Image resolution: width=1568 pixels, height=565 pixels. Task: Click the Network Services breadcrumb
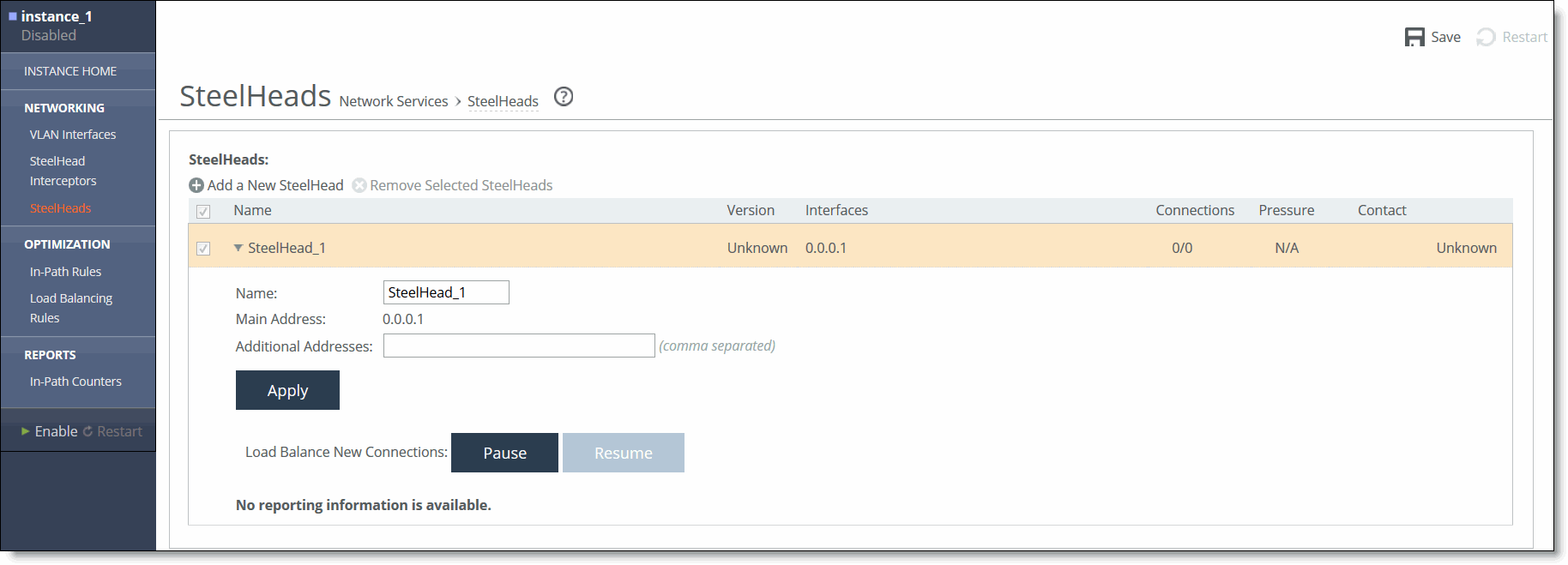tap(394, 101)
